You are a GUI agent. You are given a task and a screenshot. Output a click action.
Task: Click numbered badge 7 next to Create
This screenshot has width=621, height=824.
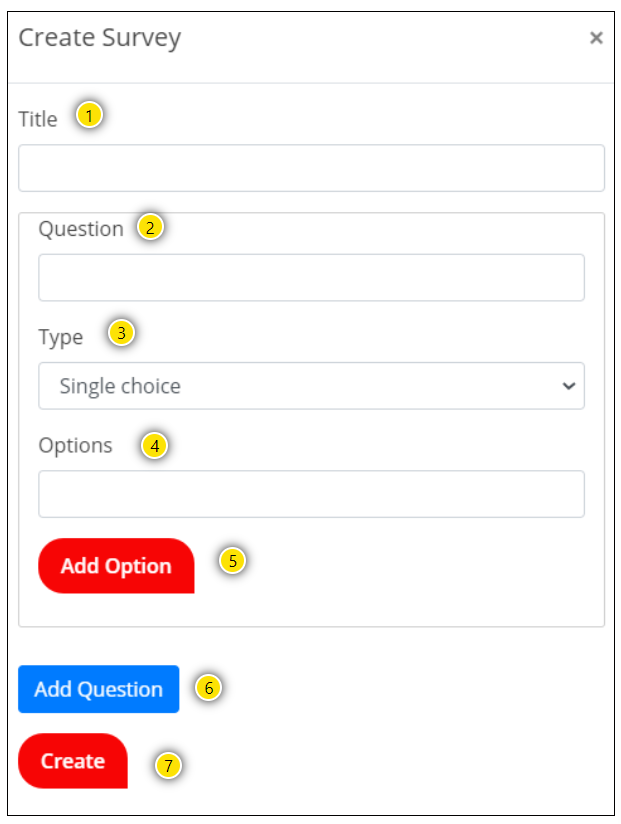pos(168,767)
